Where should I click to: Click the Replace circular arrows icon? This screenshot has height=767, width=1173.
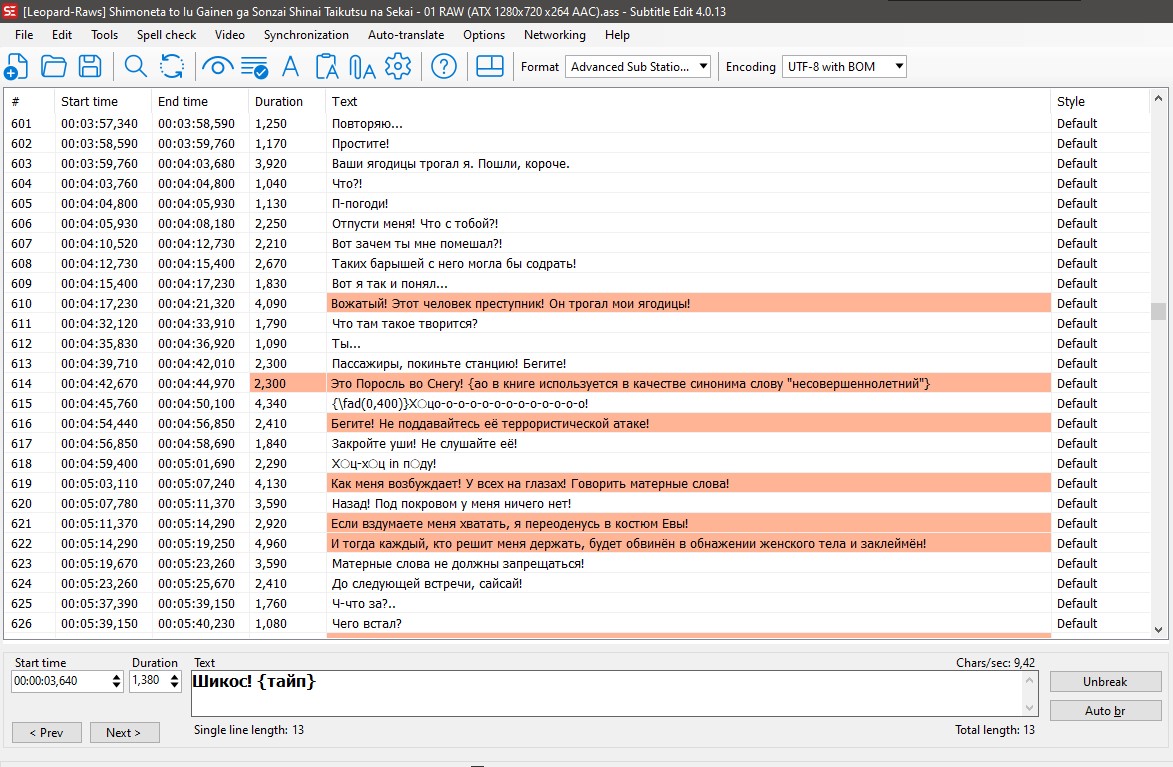(x=172, y=67)
